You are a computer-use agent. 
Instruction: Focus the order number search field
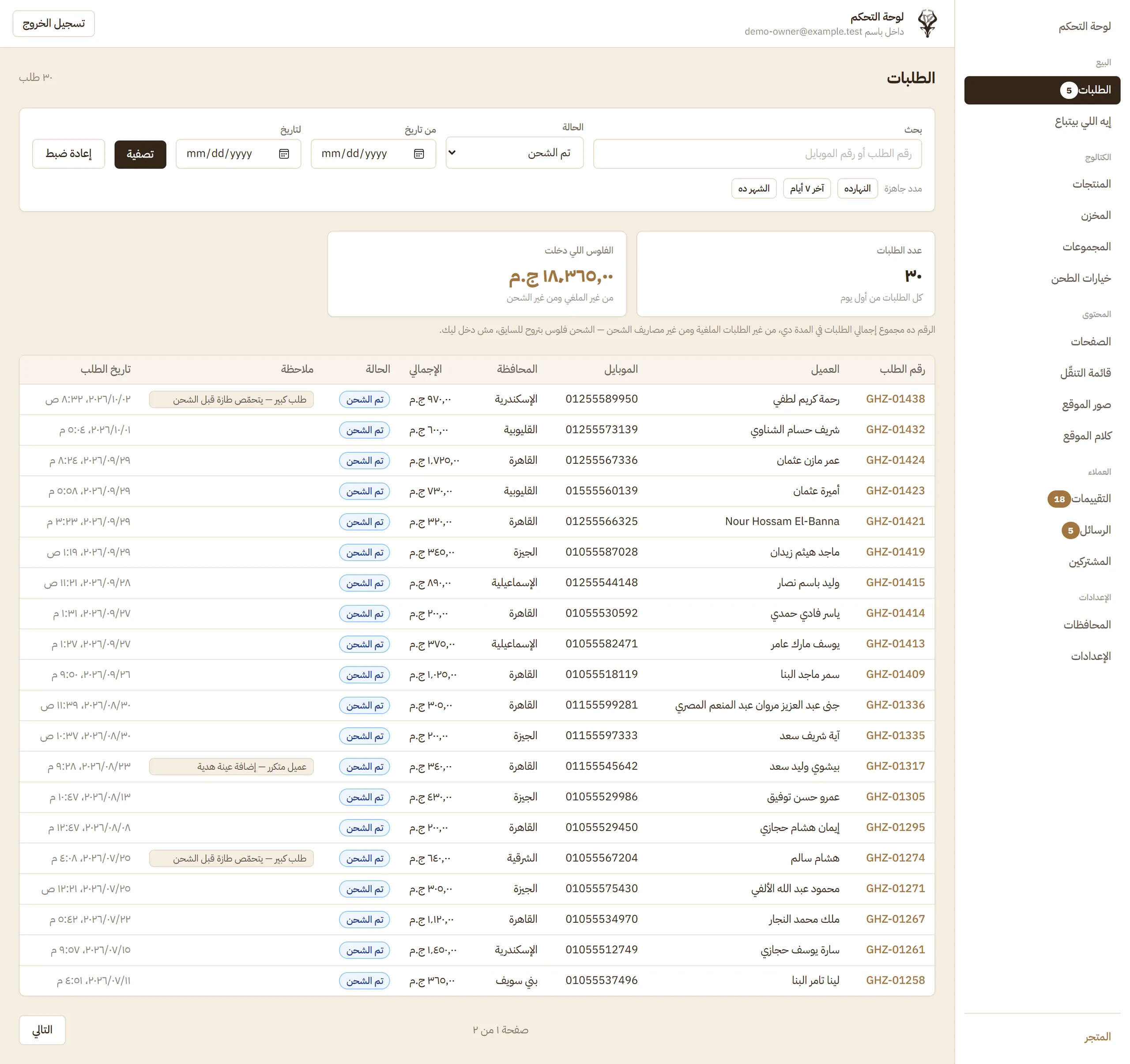(757, 154)
